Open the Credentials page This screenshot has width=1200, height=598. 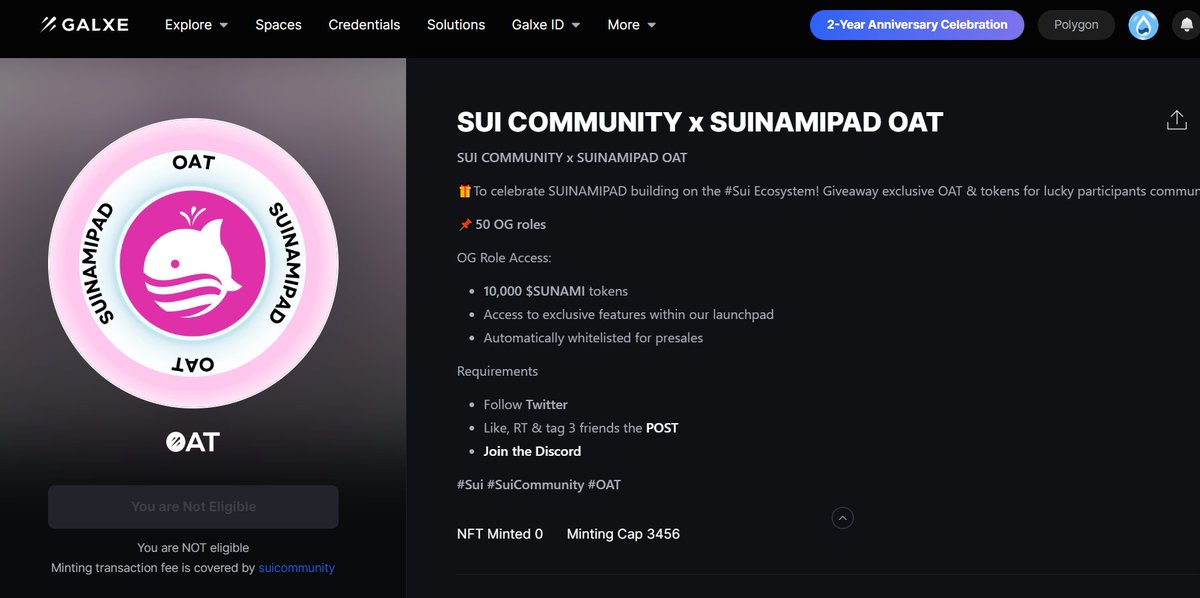364,25
